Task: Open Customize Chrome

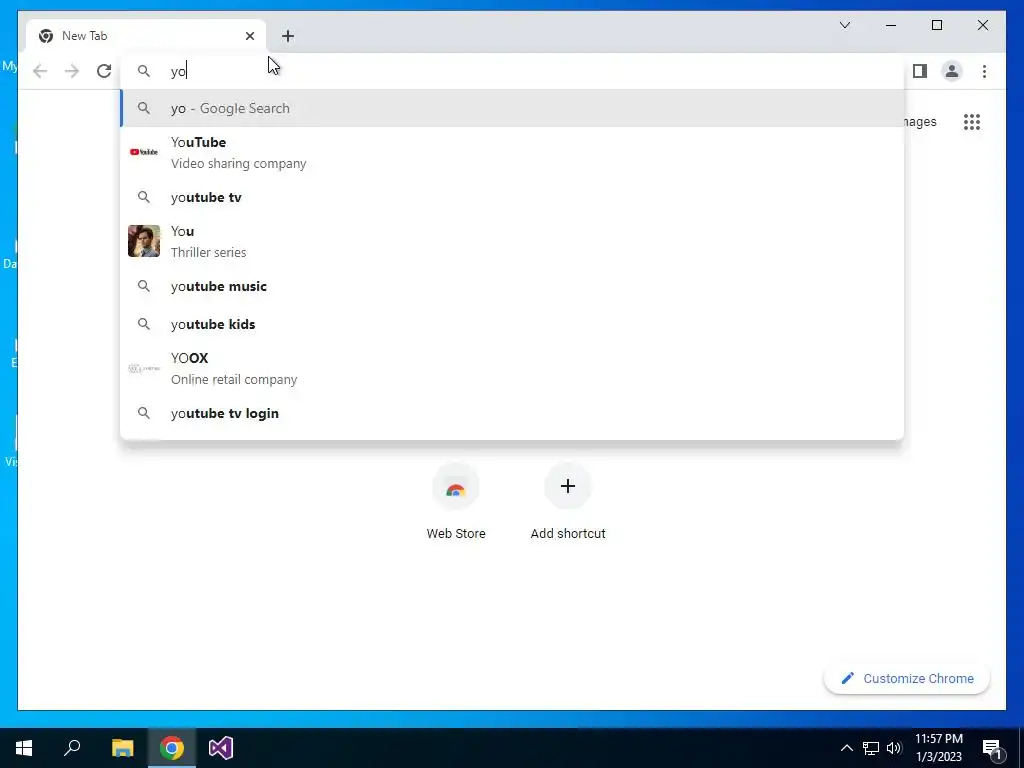Action: pyautogui.click(x=906, y=679)
